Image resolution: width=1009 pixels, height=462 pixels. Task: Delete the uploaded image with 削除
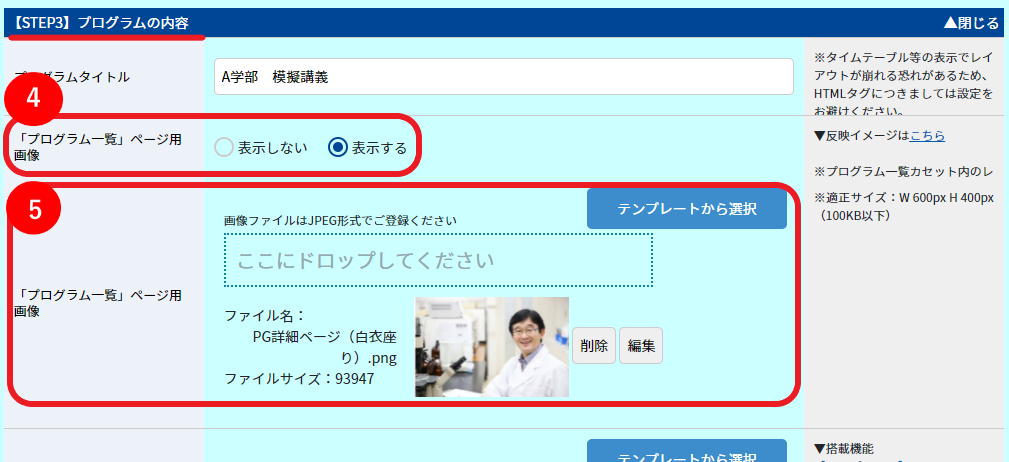(x=594, y=346)
